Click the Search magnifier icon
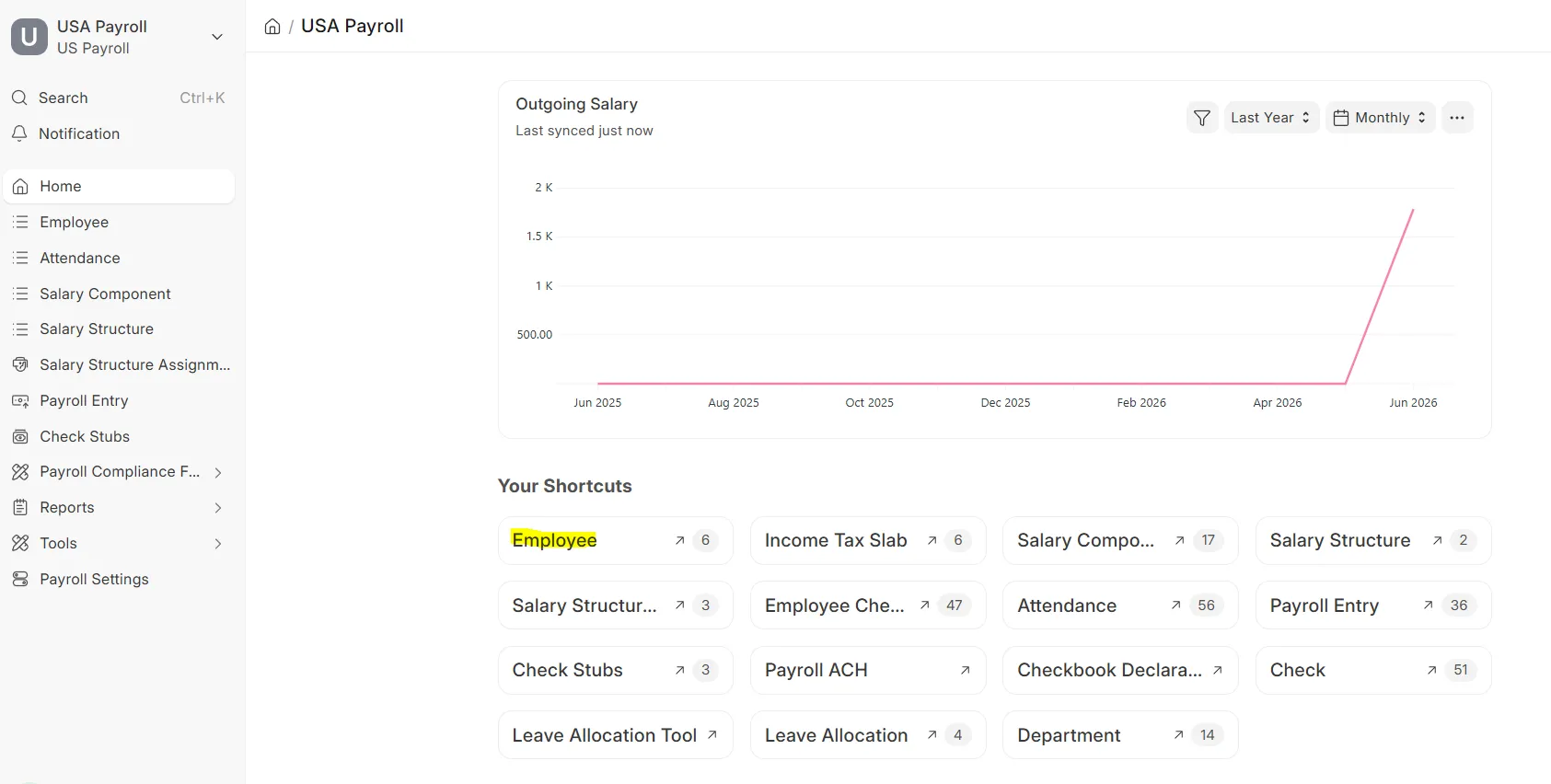 pyautogui.click(x=19, y=98)
